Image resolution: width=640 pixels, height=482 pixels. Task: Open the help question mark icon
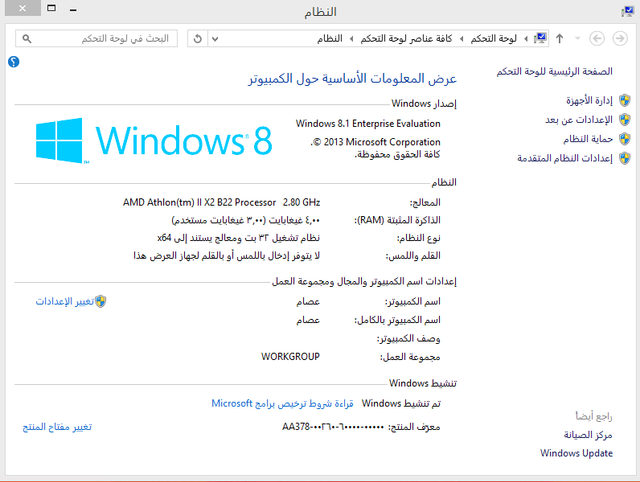(13, 62)
